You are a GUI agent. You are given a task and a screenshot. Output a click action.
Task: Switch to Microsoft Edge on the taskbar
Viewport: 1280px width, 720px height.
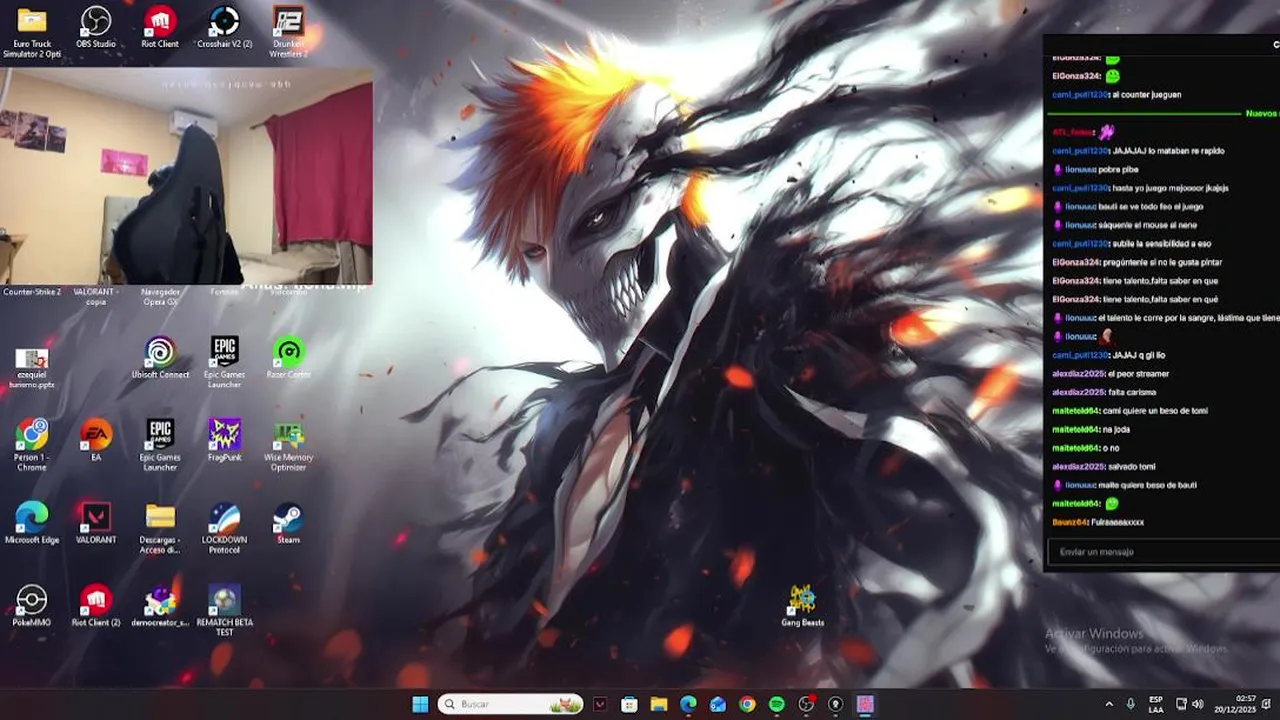pyautogui.click(x=688, y=704)
